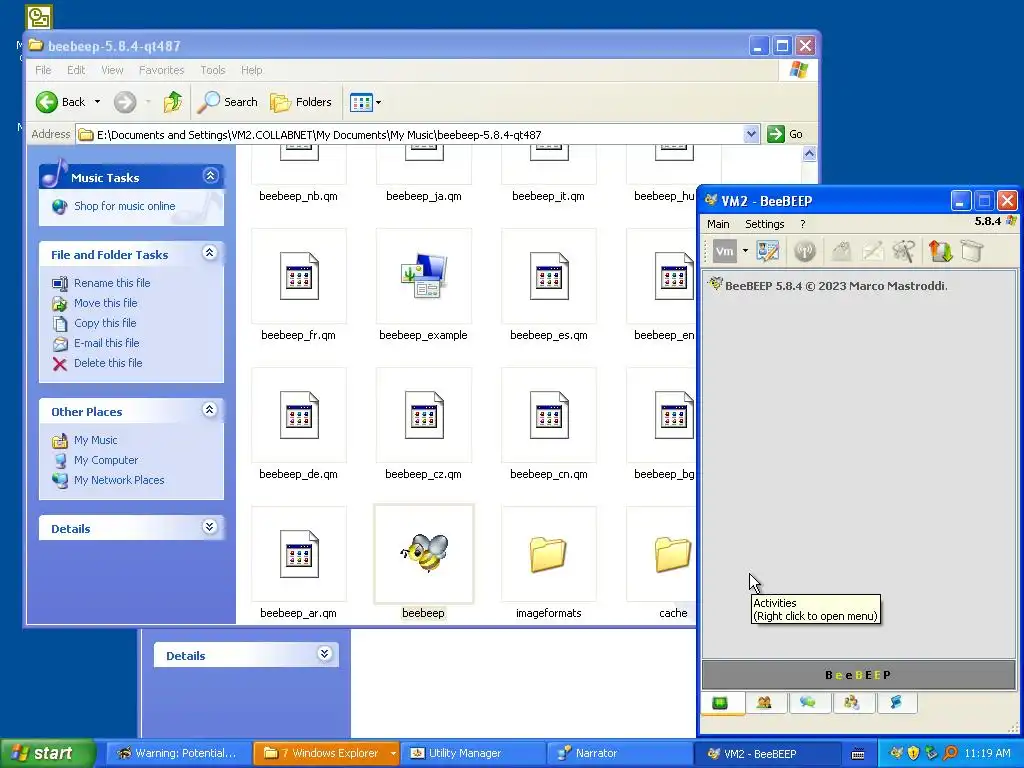Collapse the Other Places panel

[210, 409]
